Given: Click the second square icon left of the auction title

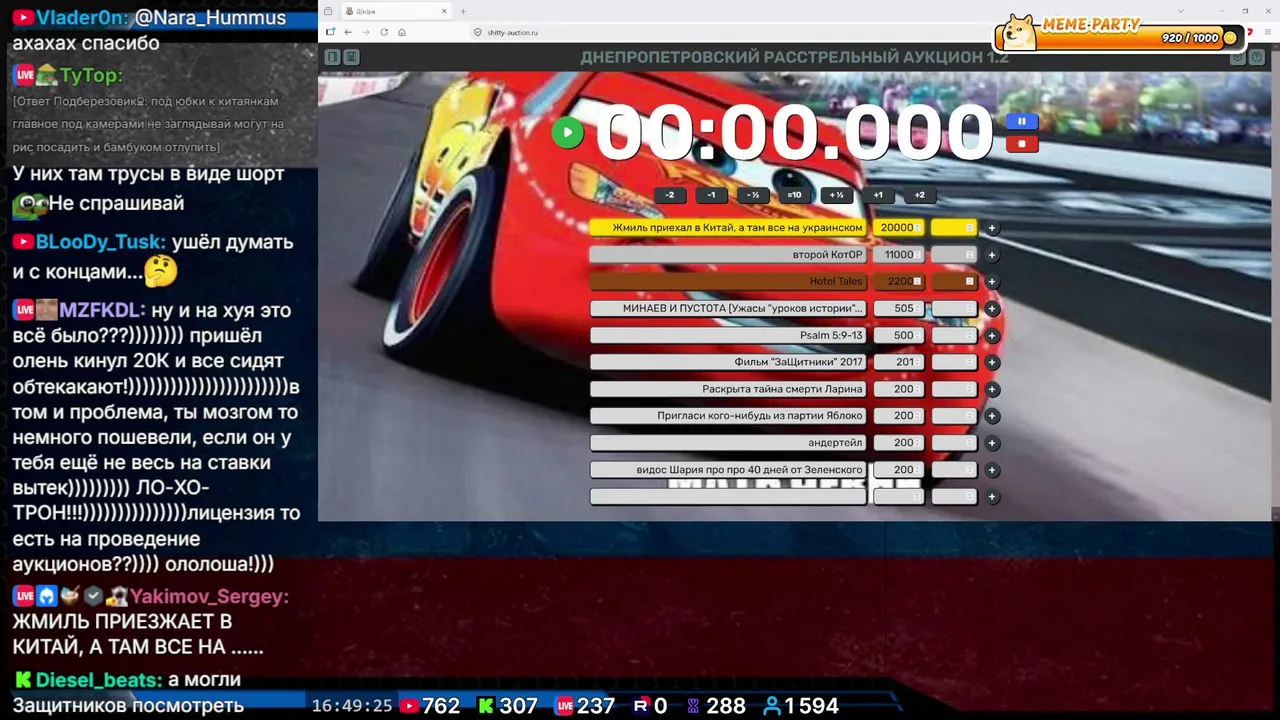Looking at the screenshot, I should (352, 57).
